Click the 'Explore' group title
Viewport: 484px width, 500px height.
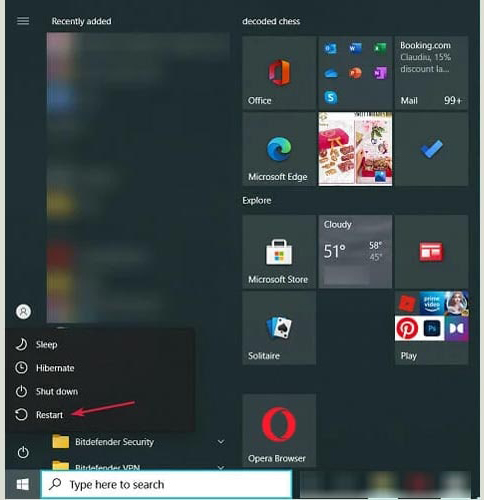257,200
